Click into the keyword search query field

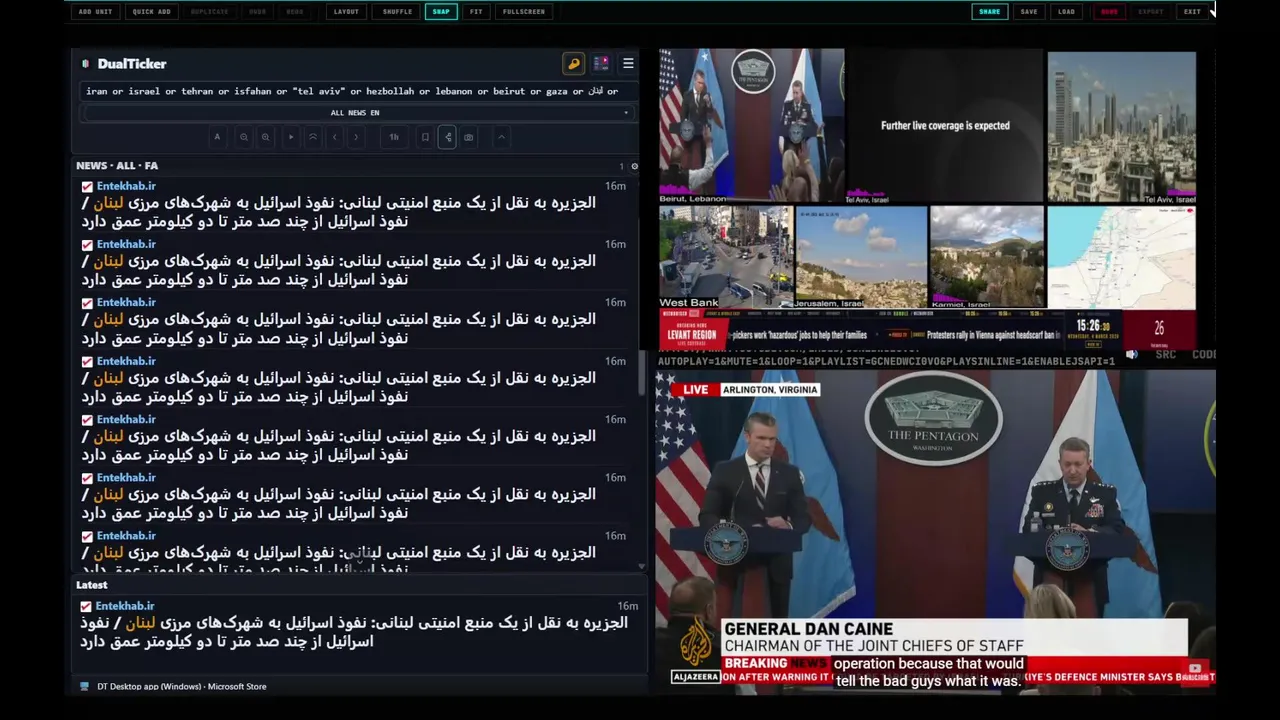(x=358, y=91)
